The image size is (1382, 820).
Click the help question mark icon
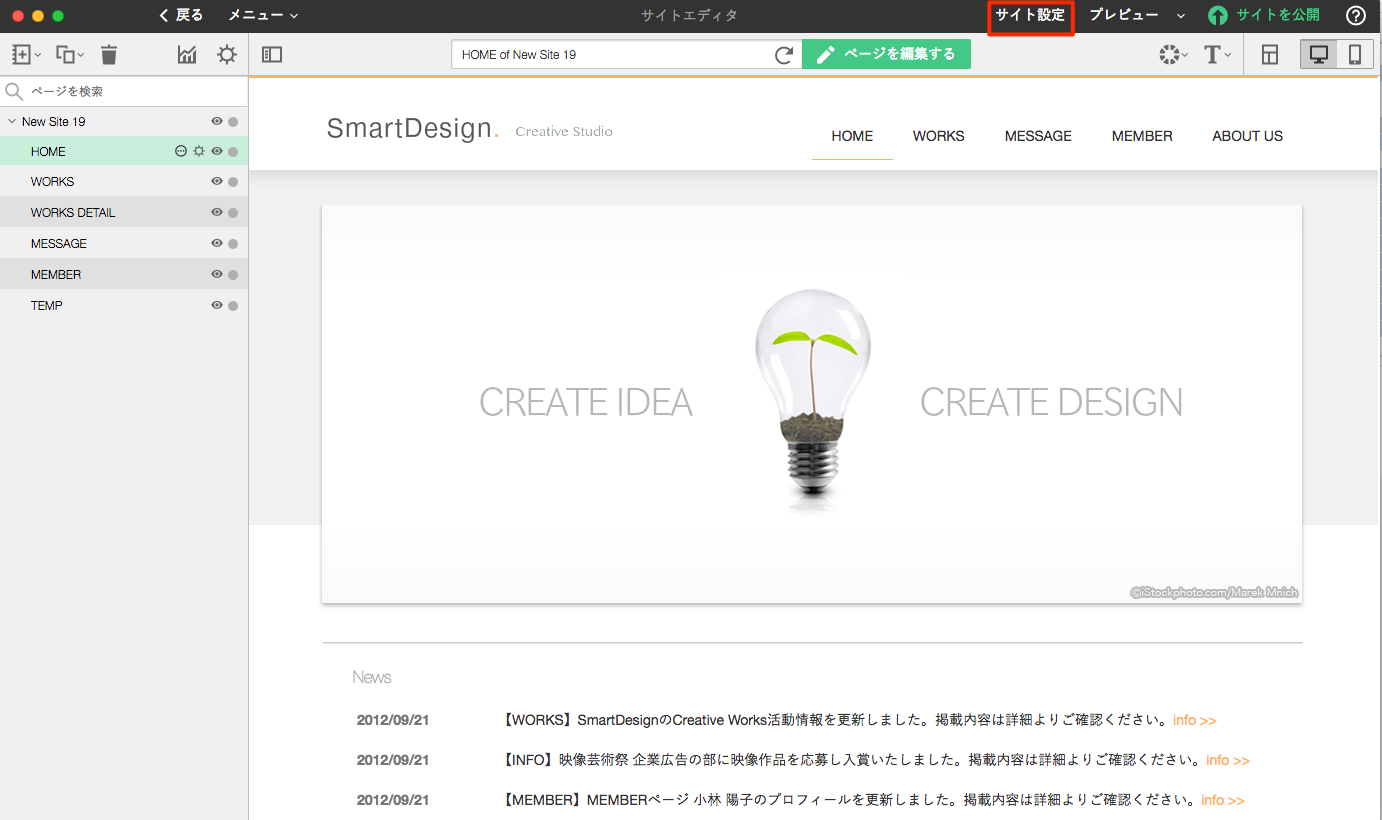point(1356,15)
